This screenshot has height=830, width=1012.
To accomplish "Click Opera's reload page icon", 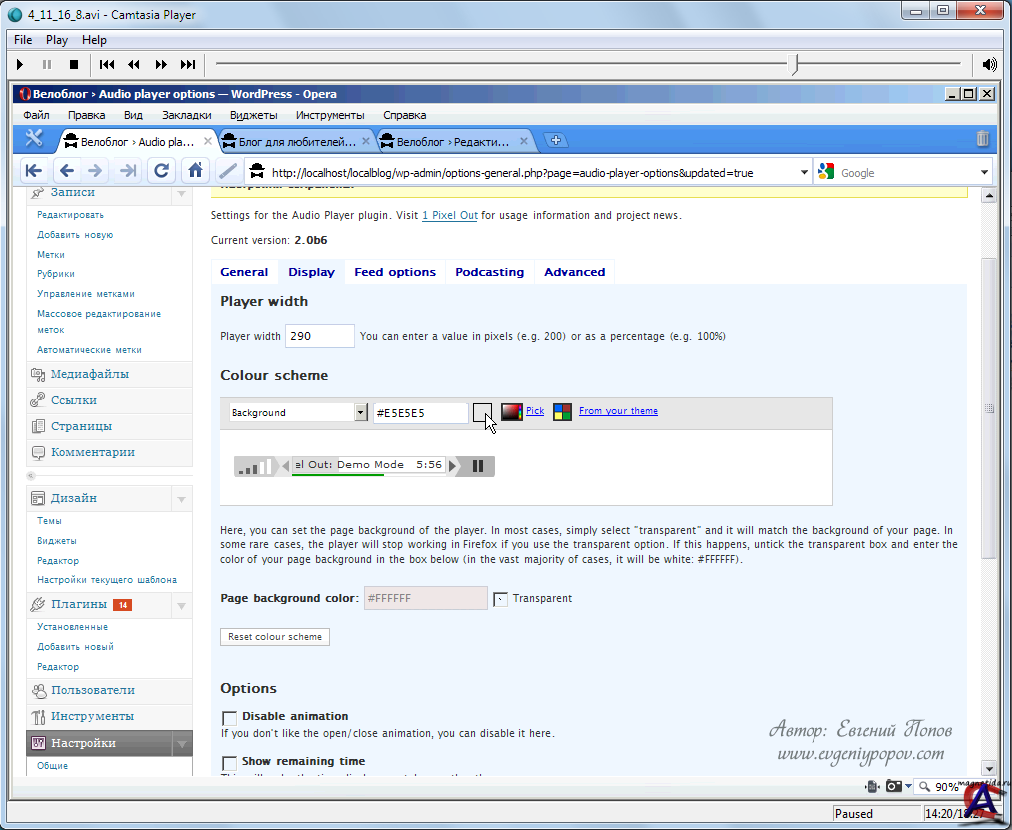I will pyautogui.click(x=160, y=171).
